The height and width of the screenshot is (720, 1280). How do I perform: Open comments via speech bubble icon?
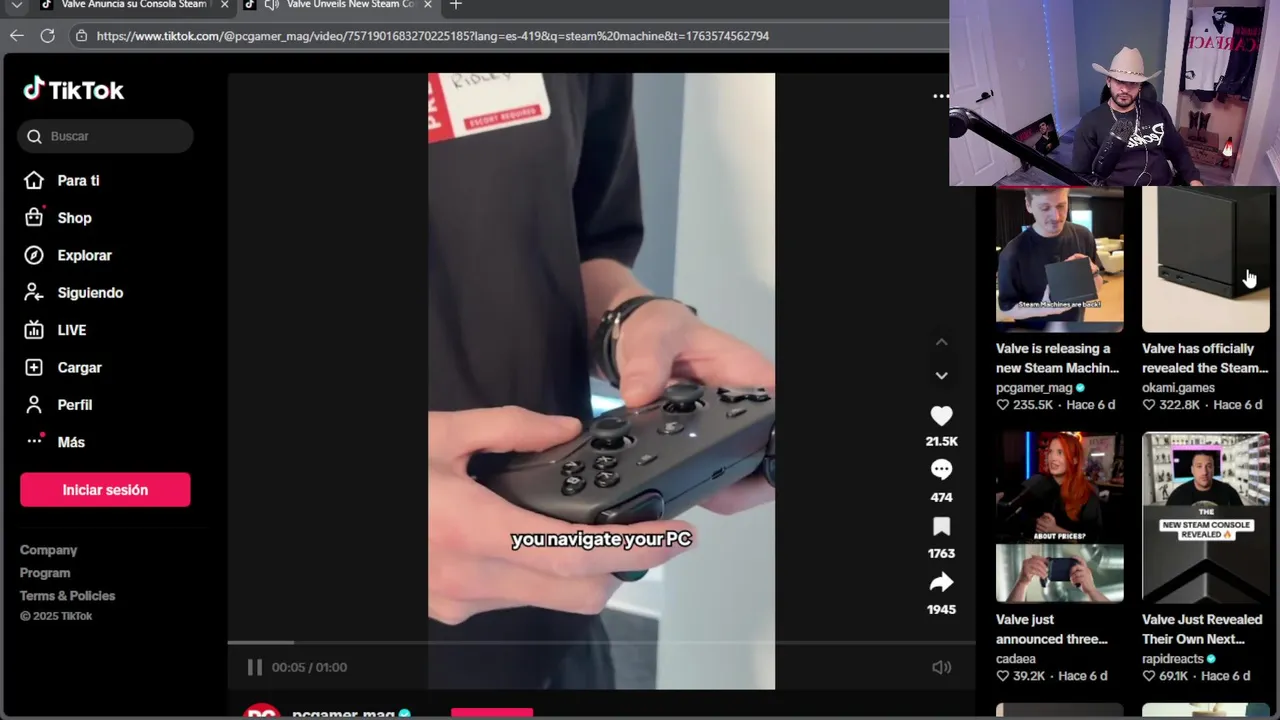click(x=941, y=470)
